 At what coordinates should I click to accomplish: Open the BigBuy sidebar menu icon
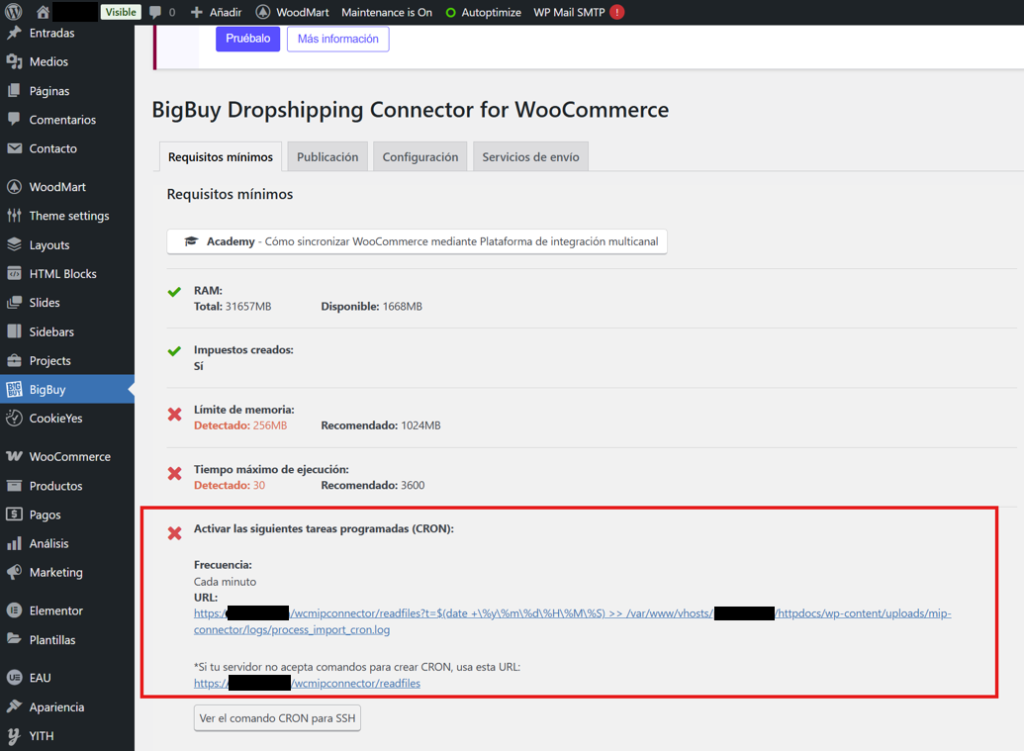pyautogui.click(x=14, y=389)
